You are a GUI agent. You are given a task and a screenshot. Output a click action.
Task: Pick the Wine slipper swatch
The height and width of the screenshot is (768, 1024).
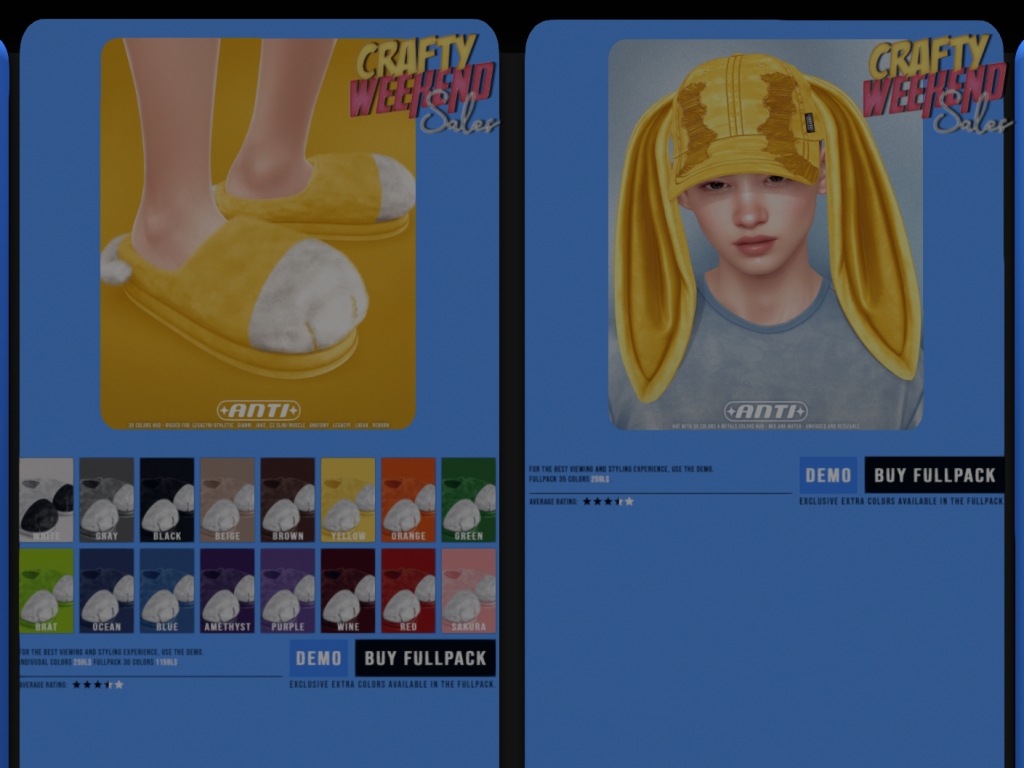(x=348, y=590)
